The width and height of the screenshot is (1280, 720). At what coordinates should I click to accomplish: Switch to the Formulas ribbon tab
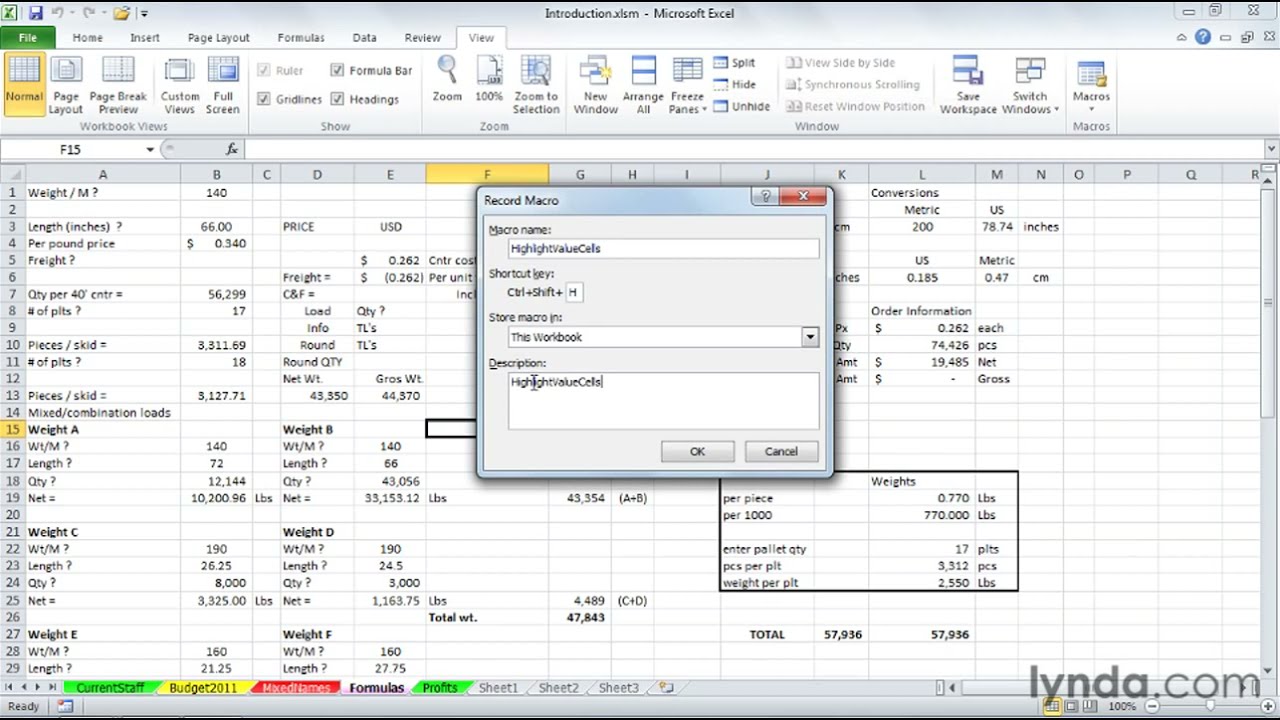pos(300,37)
